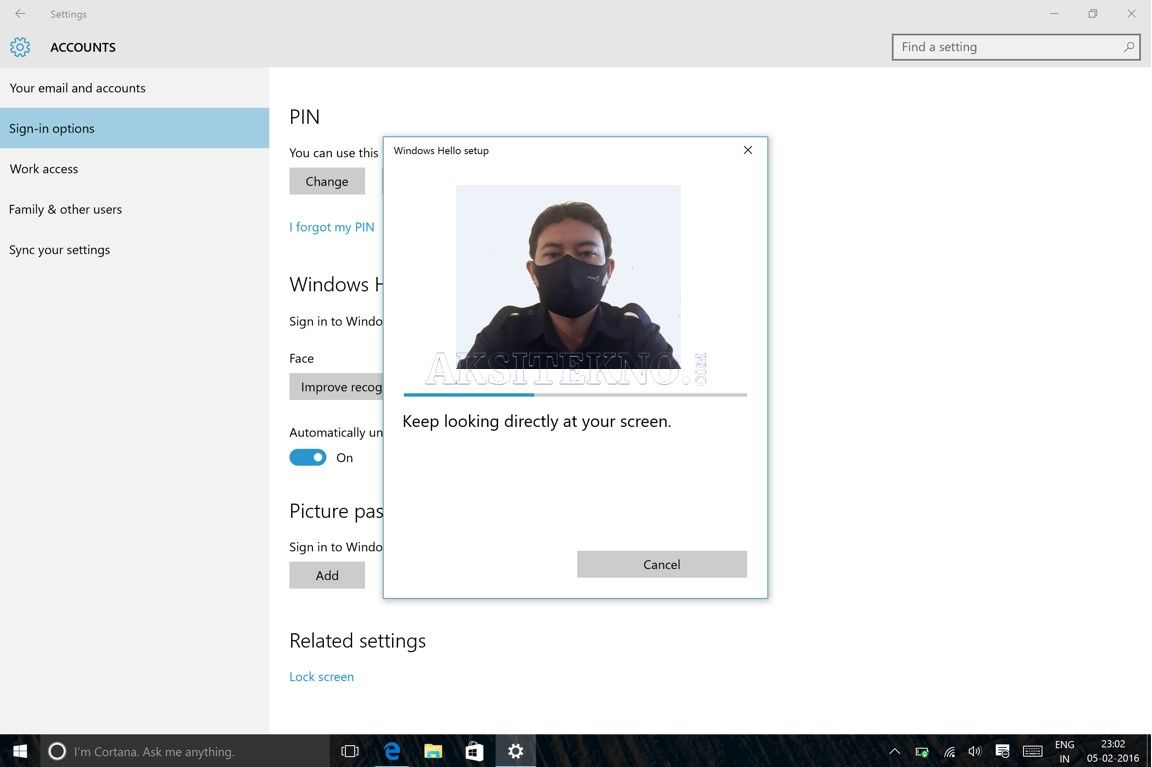Select Sign-in options in the sidebar
Screen dimensions: 1152x767
(x=134, y=129)
